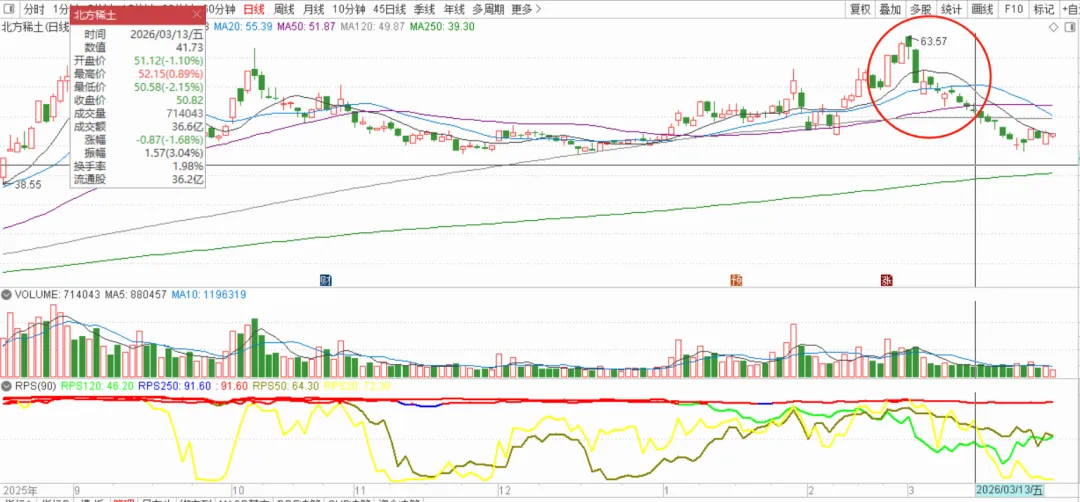Select the 10分钟 period tab
Viewport: 1080px width, 502px height.
click(x=349, y=9)
